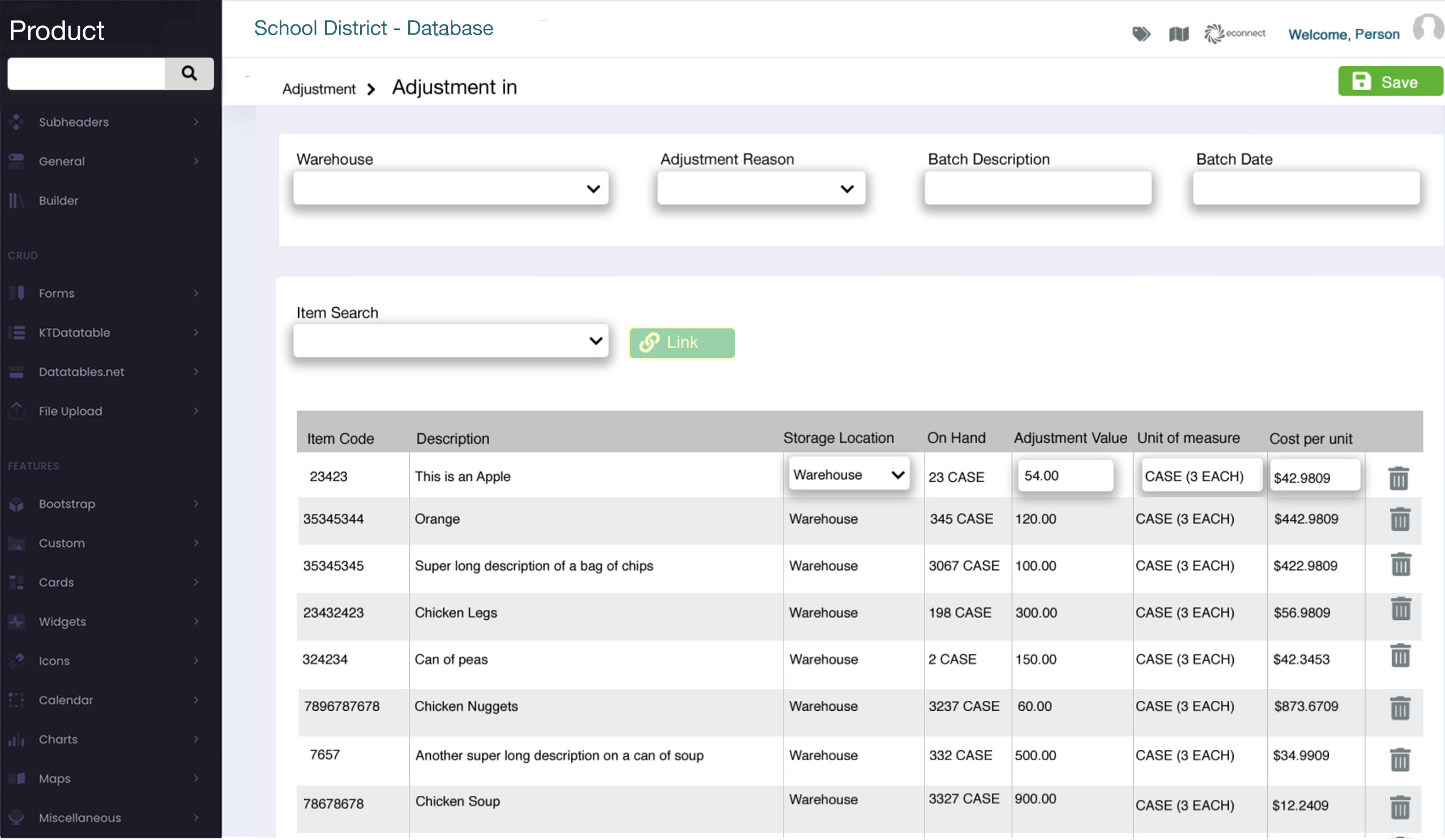Open Storage Location dropdown for Apple row
The image size is (1445, 840).
[848, 475]
